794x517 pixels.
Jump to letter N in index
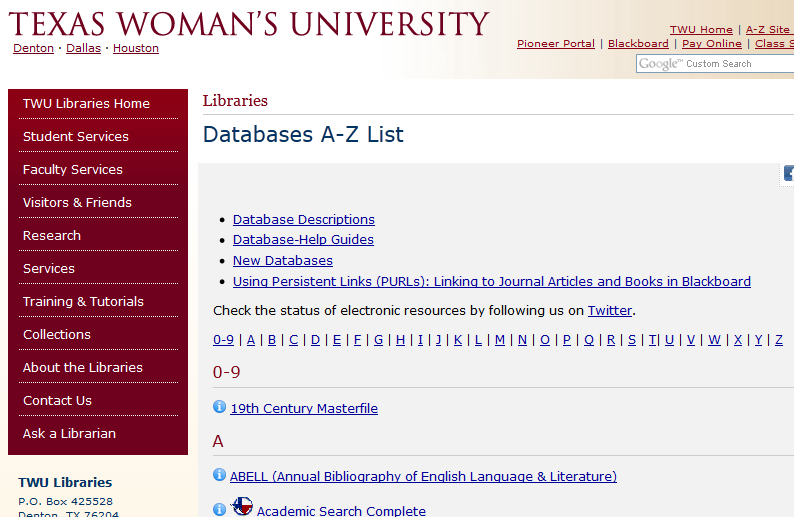[522, 340]
